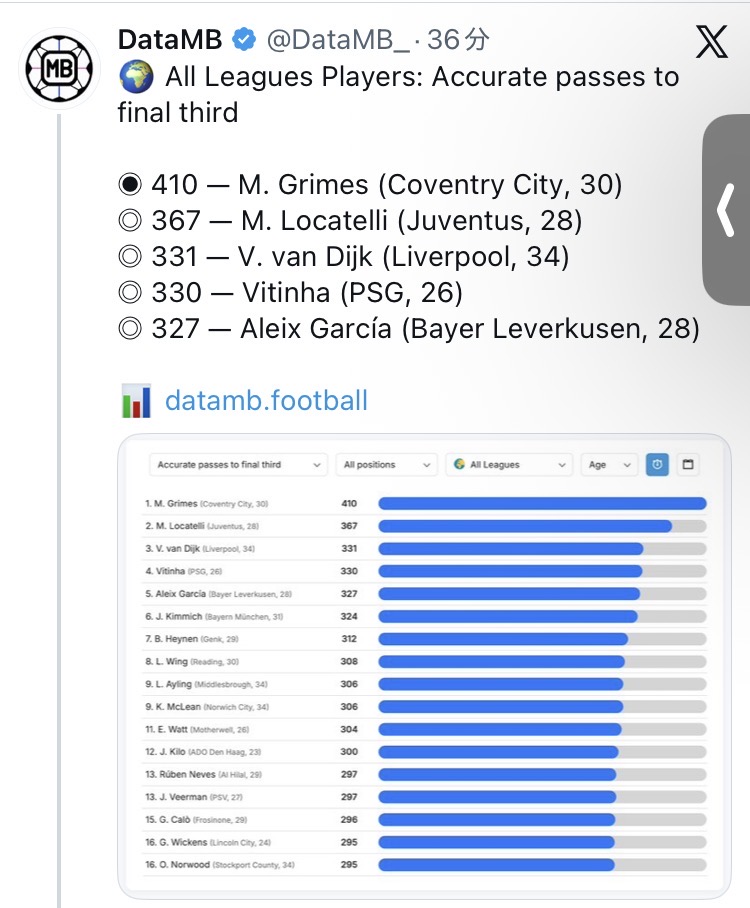Click the J. Kimmich row in the chart
This screenshot has width=750, height=908.
(425, 617)
